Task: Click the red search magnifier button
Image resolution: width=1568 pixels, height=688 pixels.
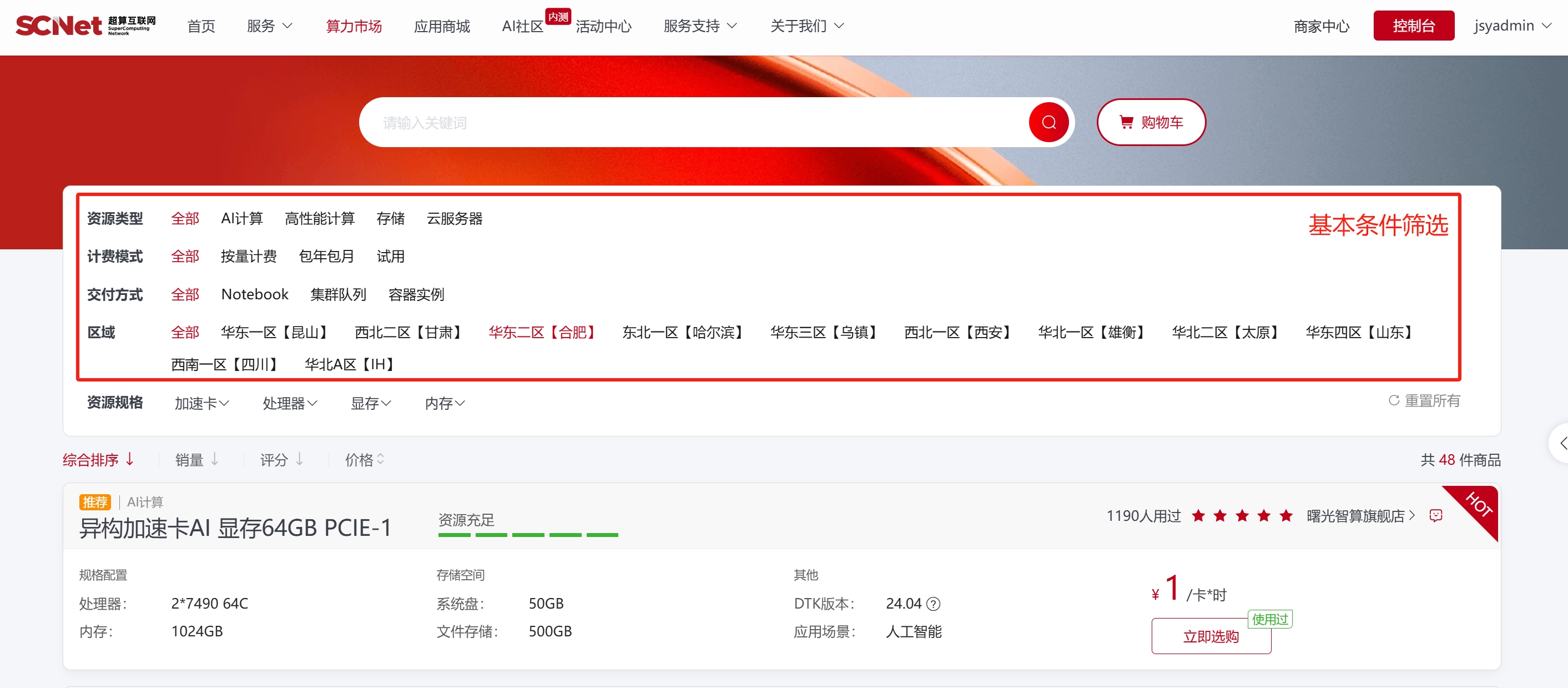Action: pyautogui.click(x=1048, y=122)
